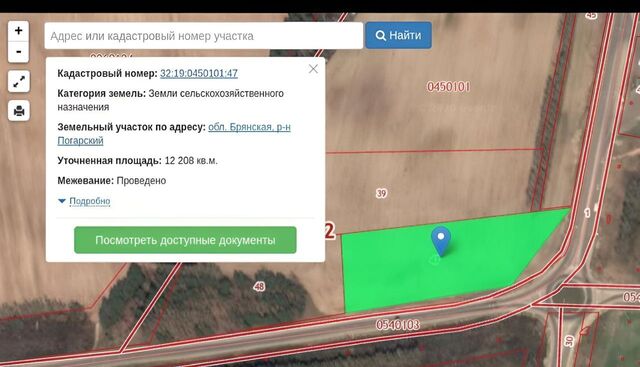Click the blue location pin marker
Viewport: 640px width, 367px height.
441,241
